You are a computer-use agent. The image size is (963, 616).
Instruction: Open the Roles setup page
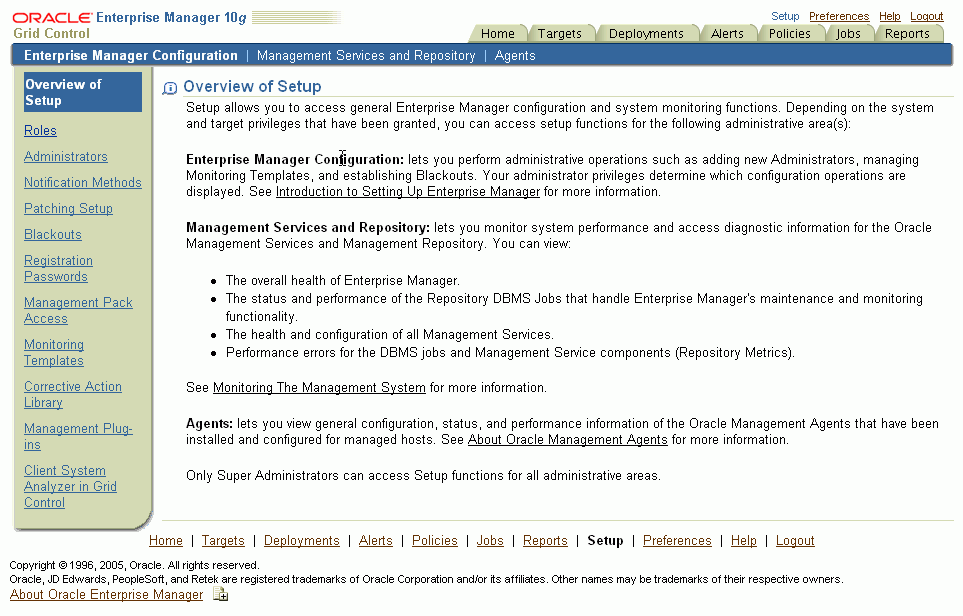(40, 130)
